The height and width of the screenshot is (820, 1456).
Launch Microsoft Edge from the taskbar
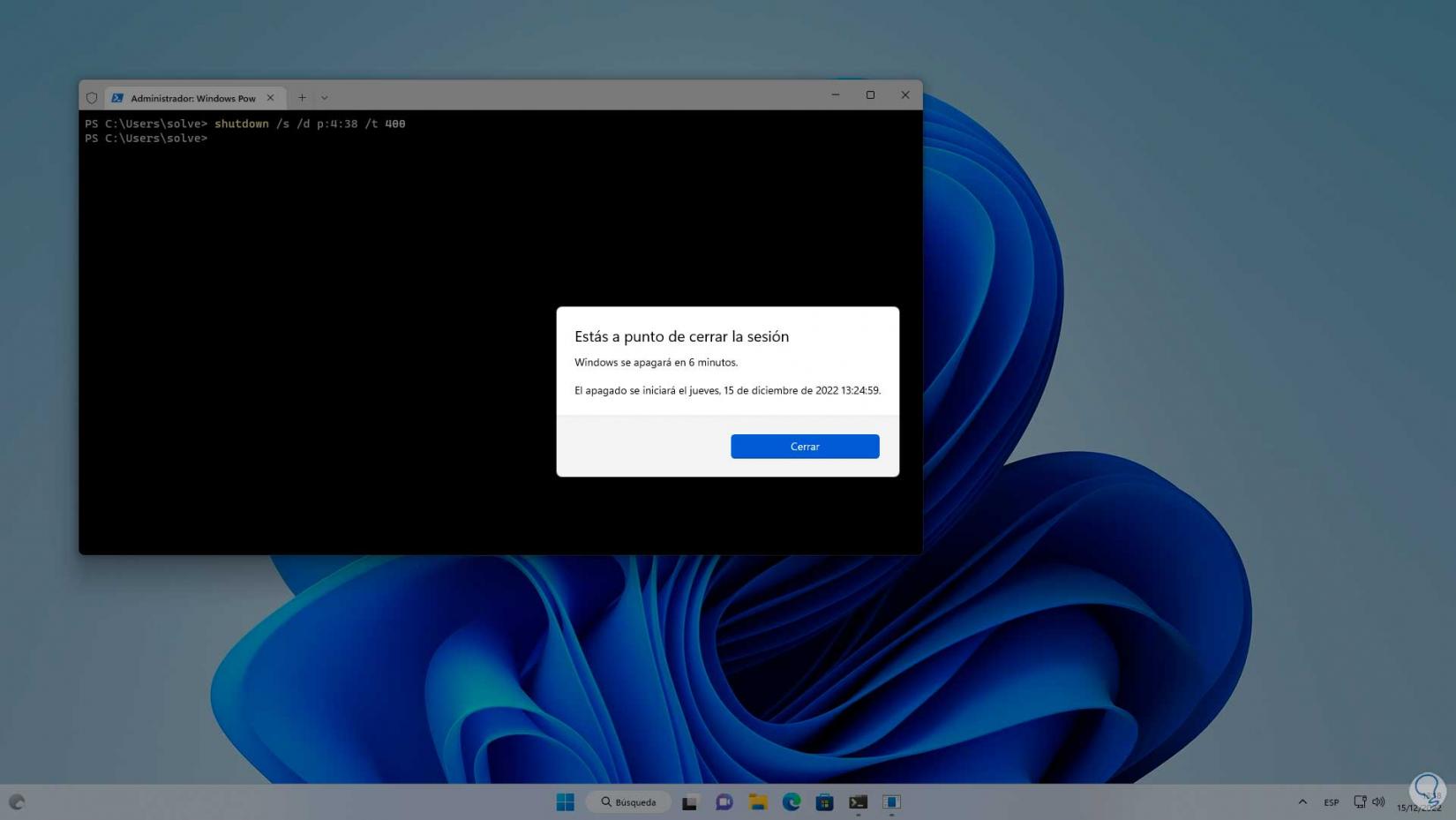coord(792,801)
